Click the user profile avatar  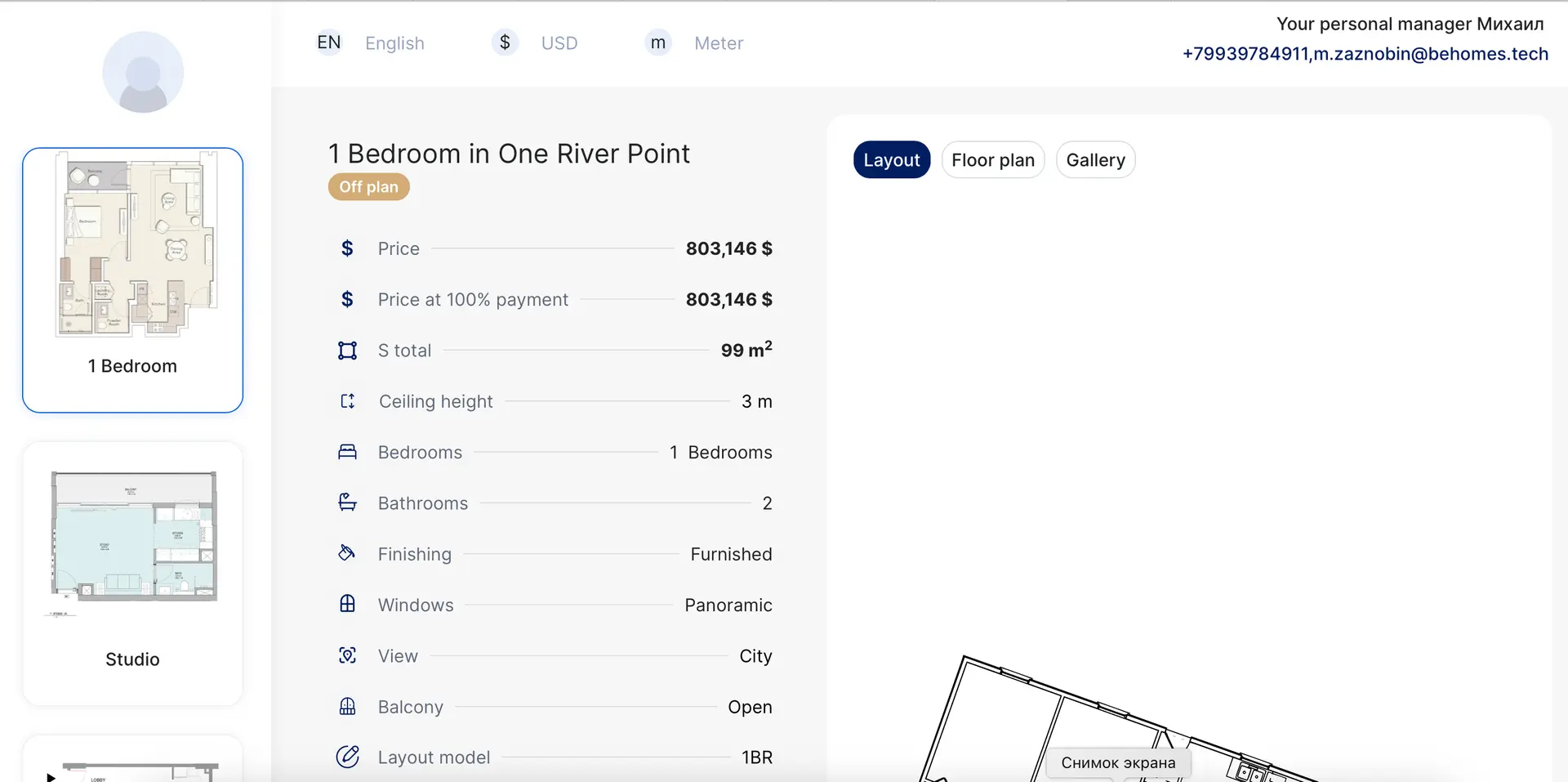(x=143, y=72)
